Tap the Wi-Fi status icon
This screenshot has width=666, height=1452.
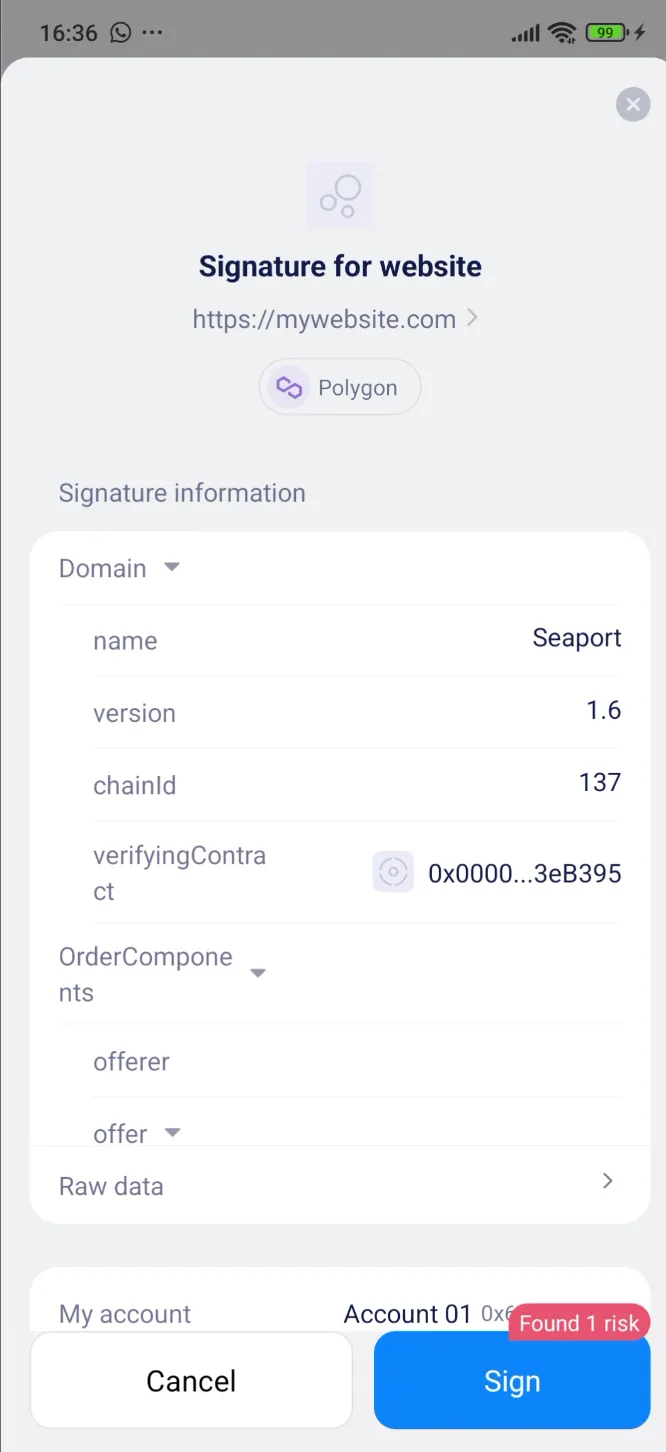563,33
